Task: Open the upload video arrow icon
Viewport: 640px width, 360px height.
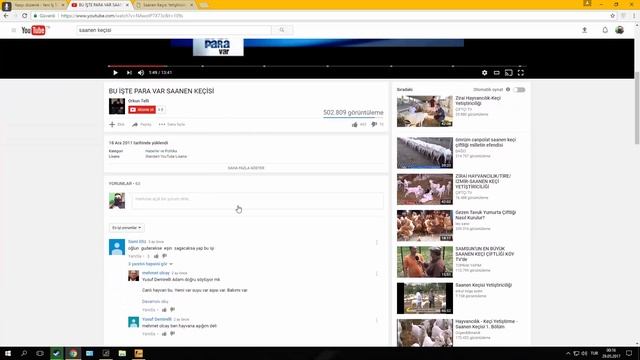Action: (584, 30)
